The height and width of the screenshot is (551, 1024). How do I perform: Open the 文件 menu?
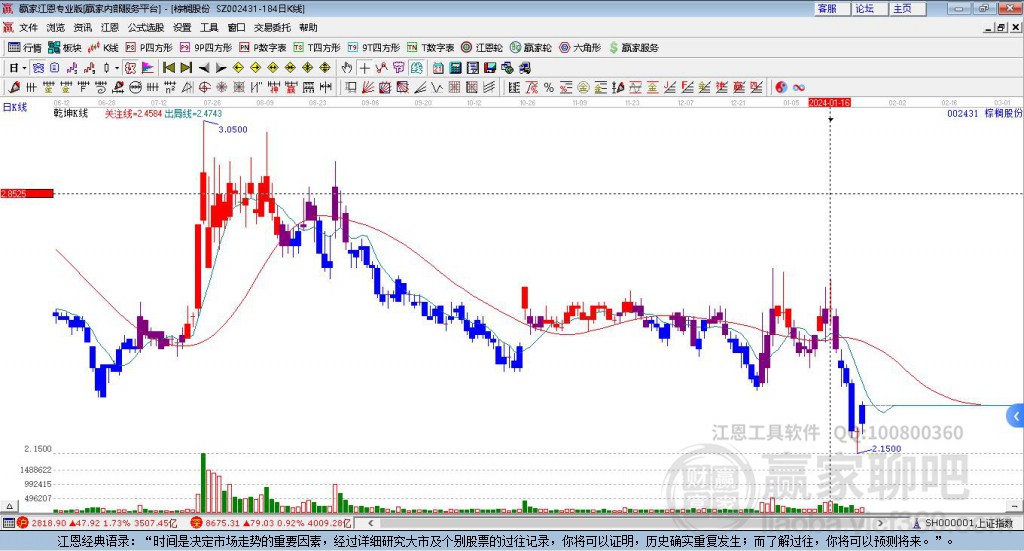coord(28,27)
